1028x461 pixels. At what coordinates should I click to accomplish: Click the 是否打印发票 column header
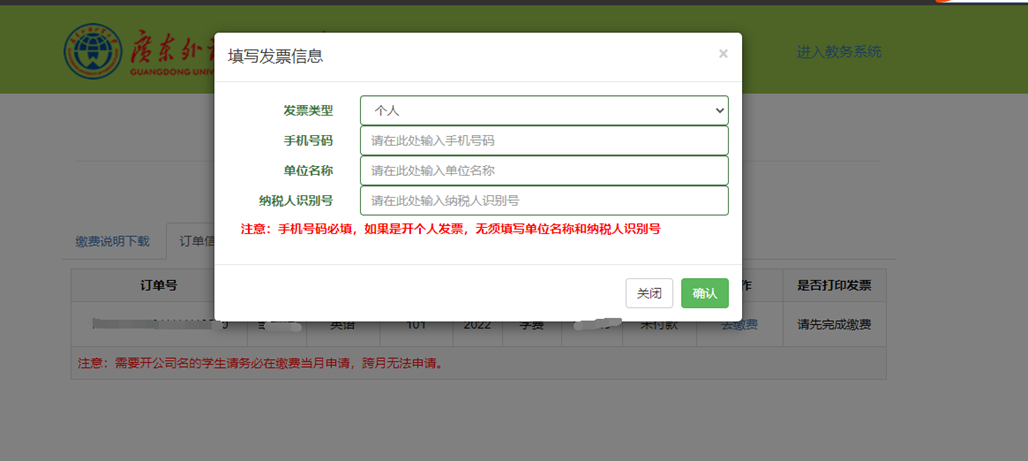[834, 286]
